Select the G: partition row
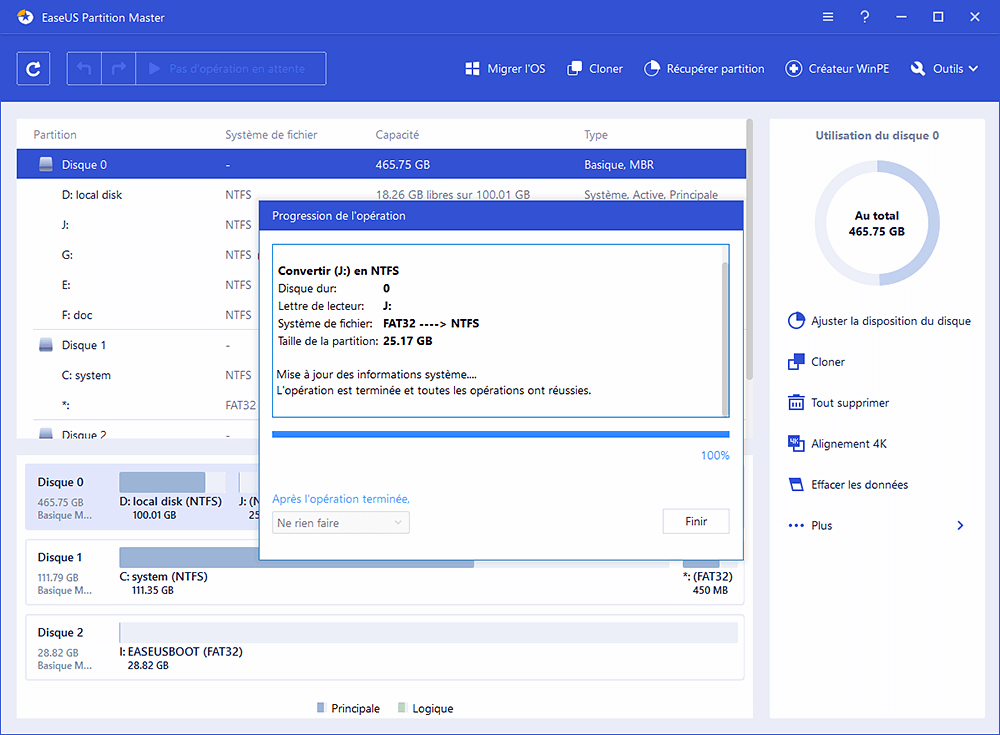This screenshot has height=735, width=1000. 138,255
